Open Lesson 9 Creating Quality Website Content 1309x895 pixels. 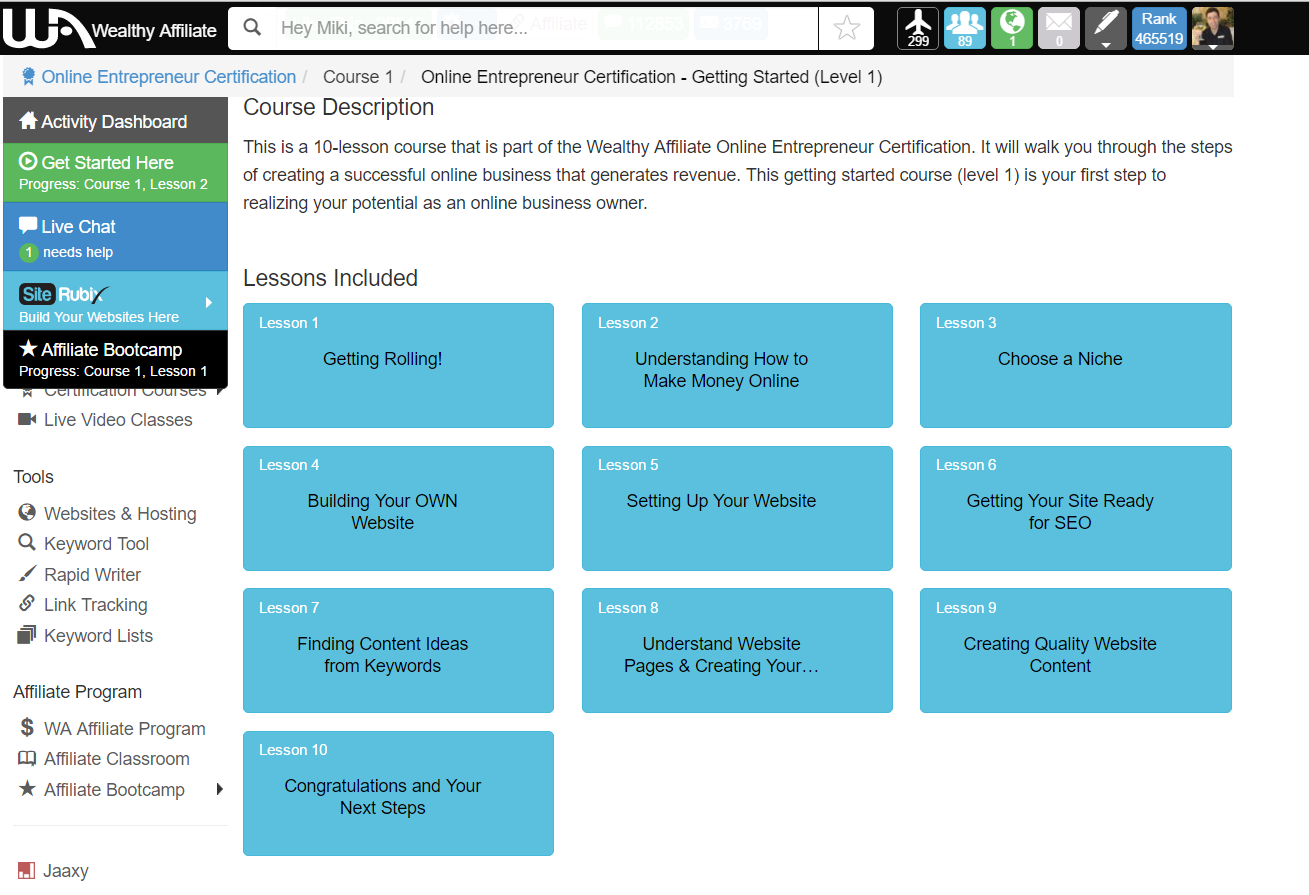[x=1076, y=650]
